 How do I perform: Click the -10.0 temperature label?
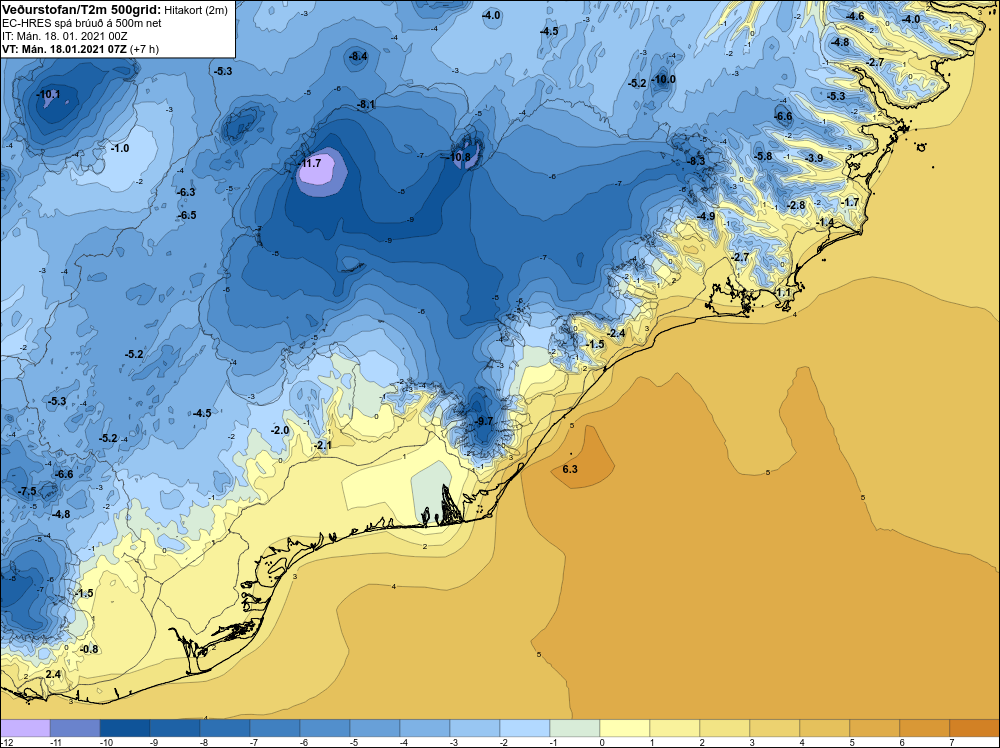pos(663,80)
